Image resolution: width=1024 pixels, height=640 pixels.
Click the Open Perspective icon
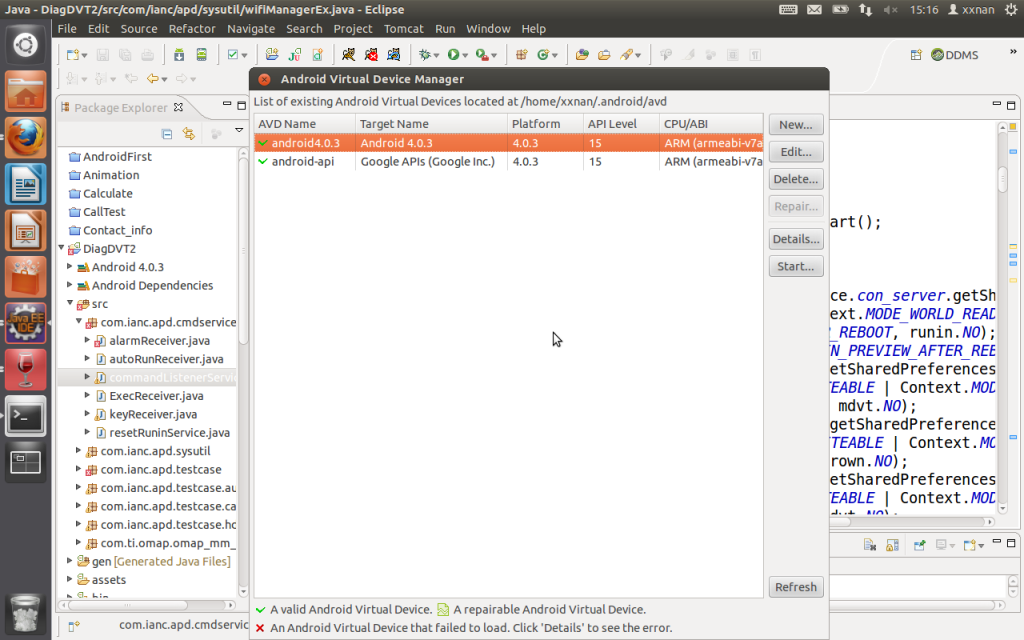point(916,55)
